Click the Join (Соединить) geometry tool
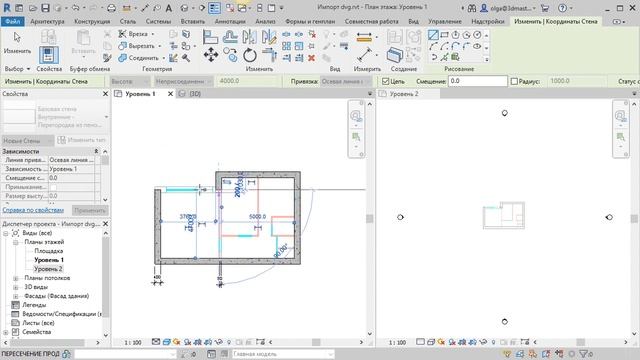This screenshot has height=360, width=640. click(x=138, y=58)
